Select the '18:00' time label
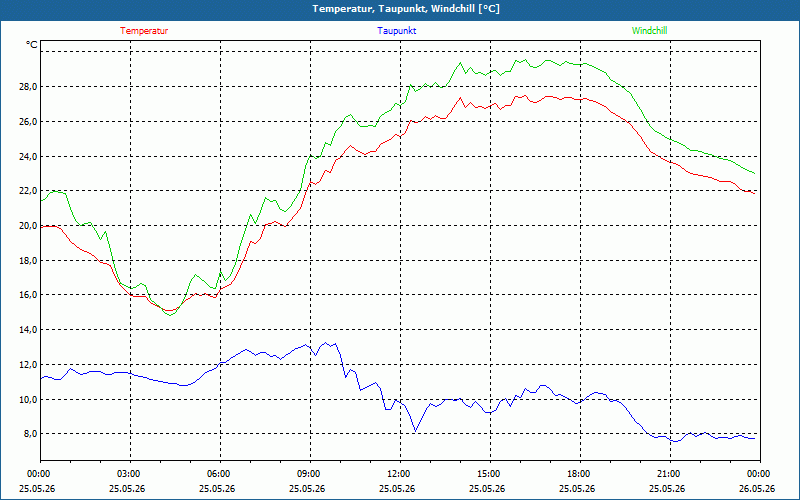 580,474
